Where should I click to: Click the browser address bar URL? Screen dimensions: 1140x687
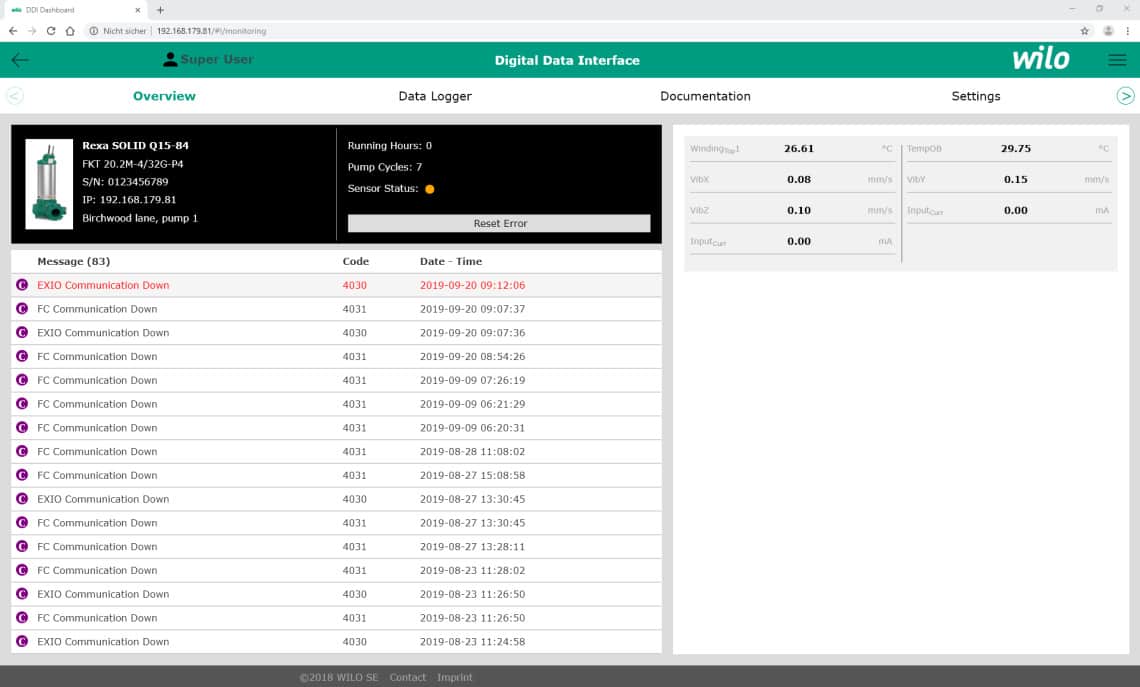(x=212, y=31)
